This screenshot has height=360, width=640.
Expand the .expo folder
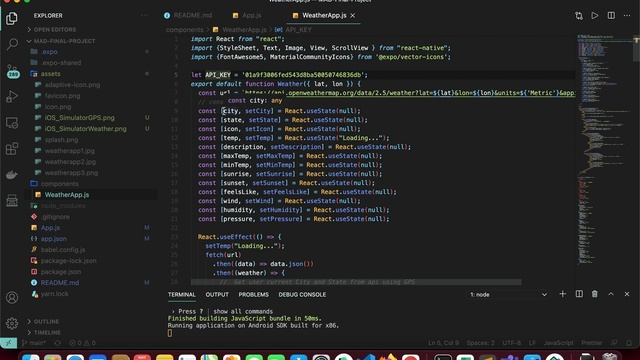point(49,52)
